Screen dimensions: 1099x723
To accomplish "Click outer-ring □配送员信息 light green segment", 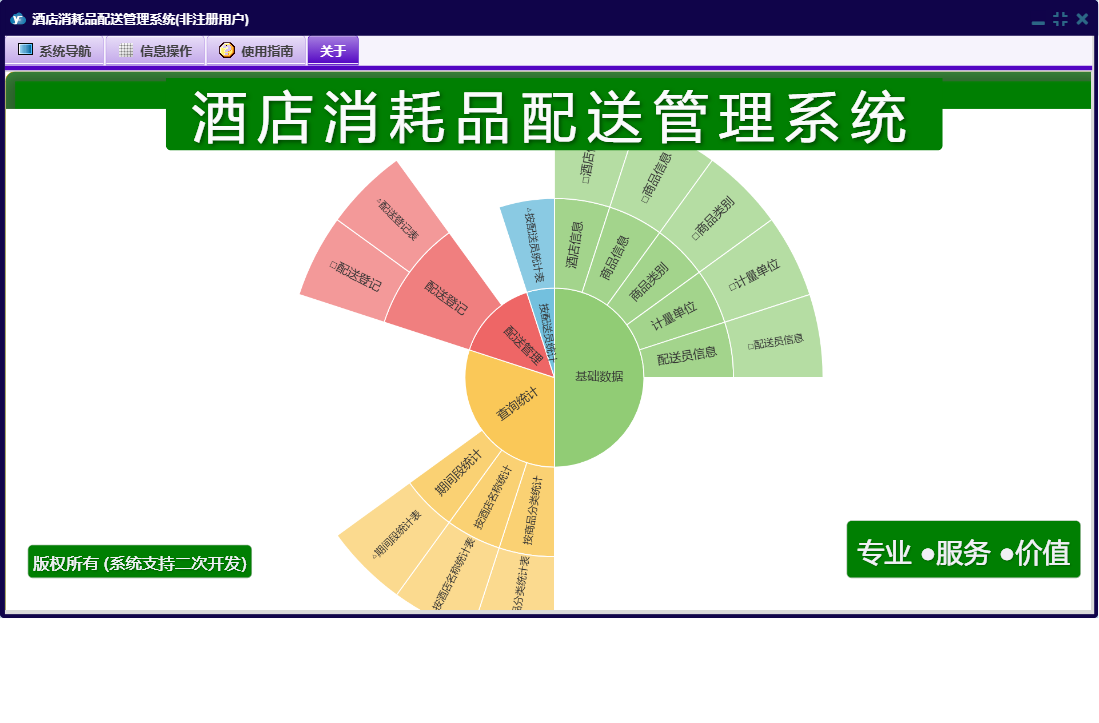I will [x=776, y=343].
